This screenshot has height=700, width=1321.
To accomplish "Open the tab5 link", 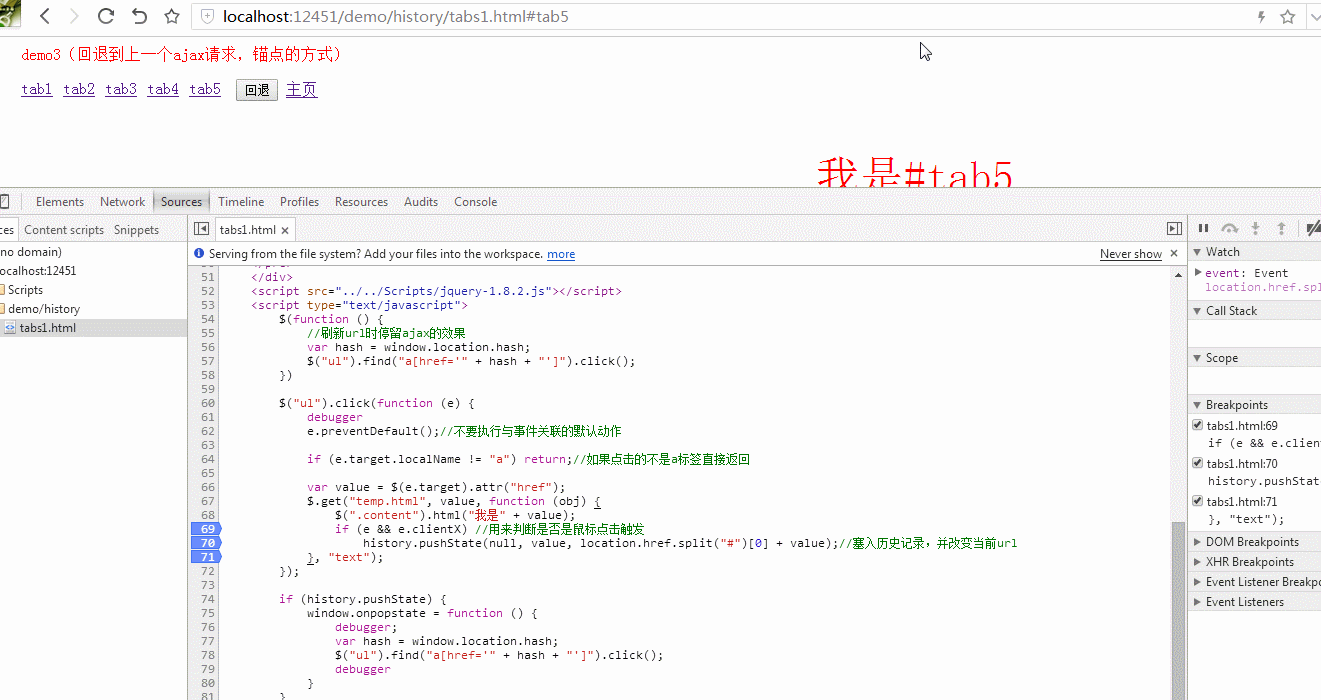I will coord(205,90).
